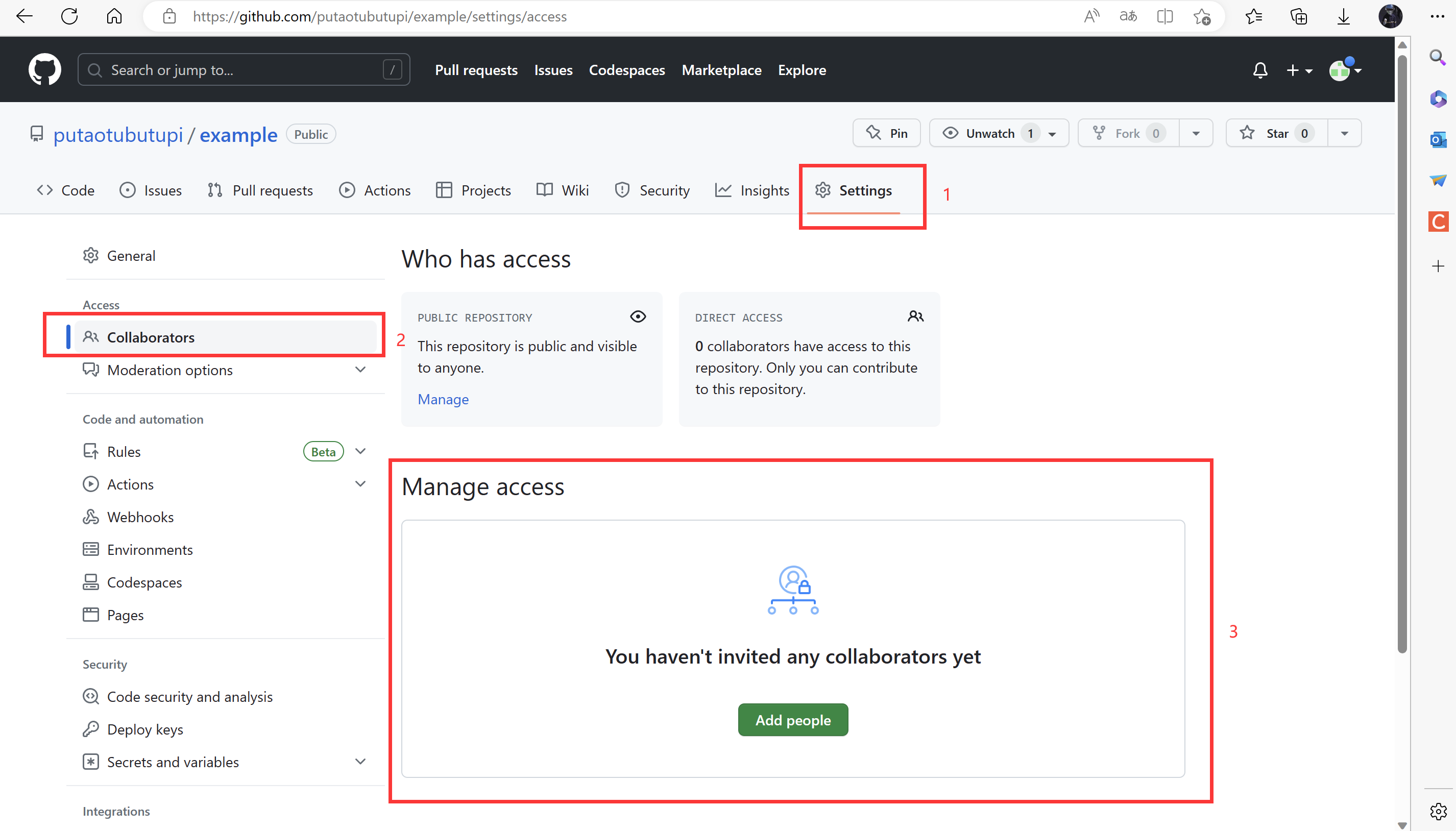Pin the example repository
This screenshot has width=1456, height=831.
886,133
